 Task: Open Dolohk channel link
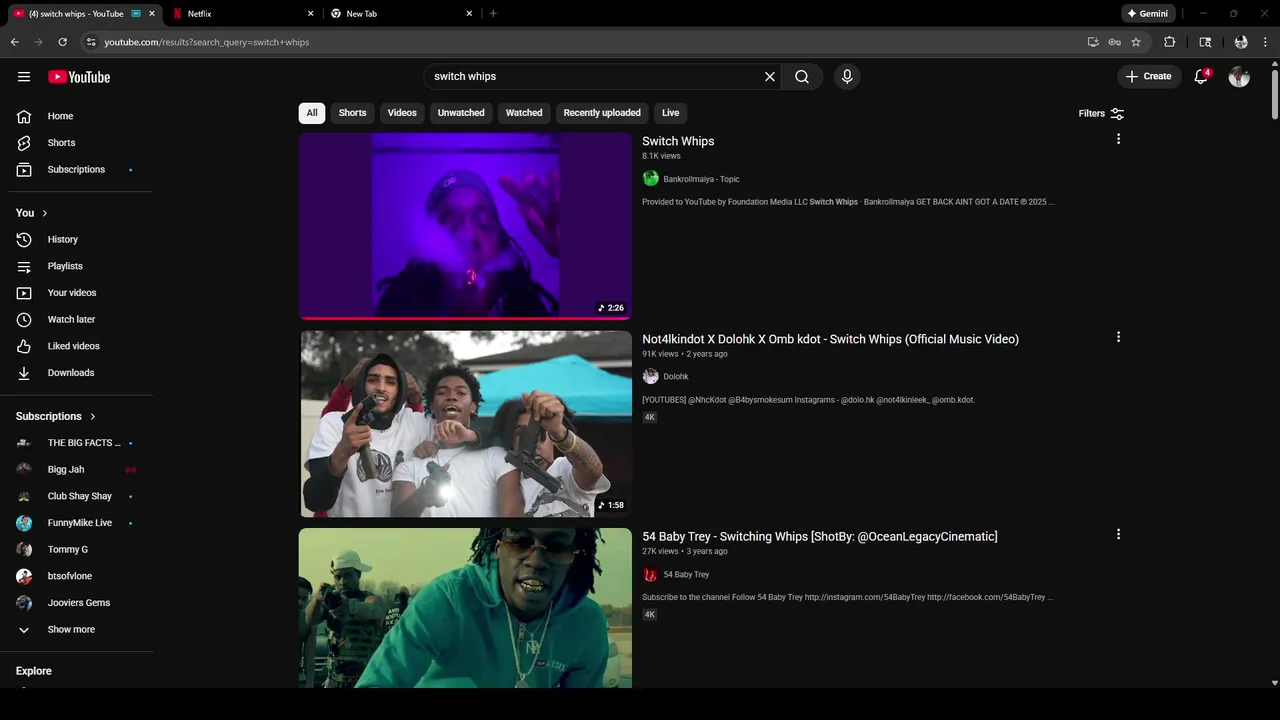point(676,377)
